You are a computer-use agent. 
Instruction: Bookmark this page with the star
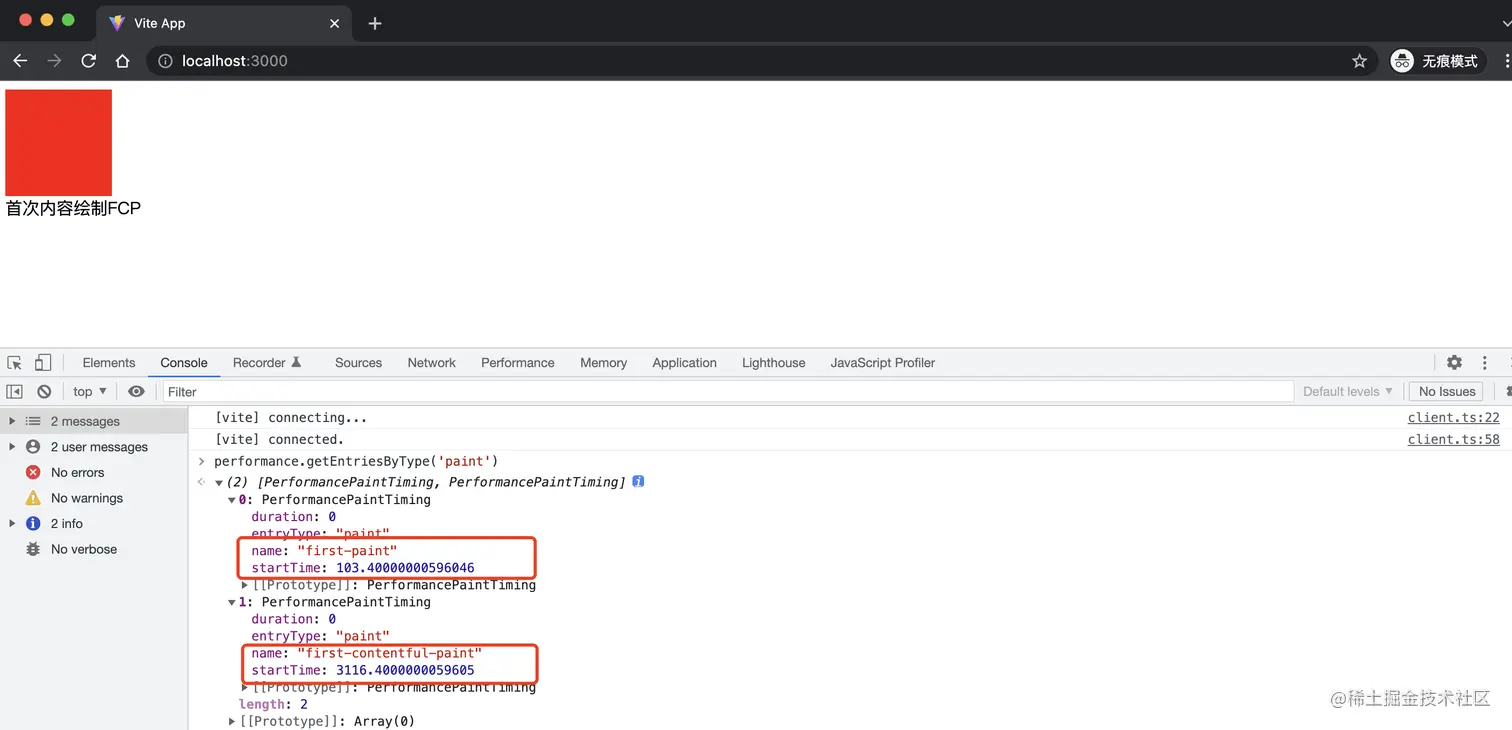pyautogui.click(x=1359, y=61)
